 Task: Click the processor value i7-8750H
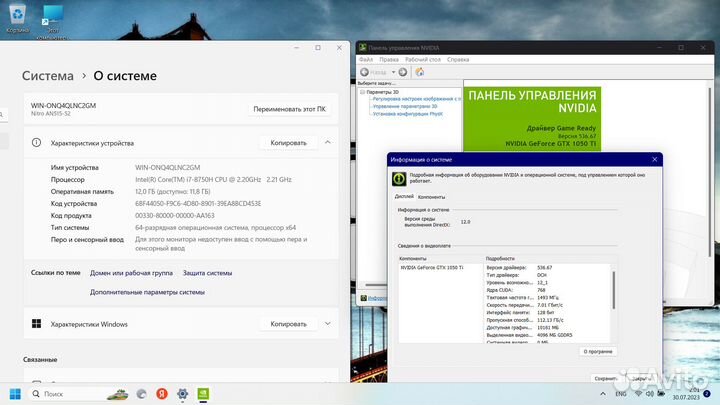214,180
